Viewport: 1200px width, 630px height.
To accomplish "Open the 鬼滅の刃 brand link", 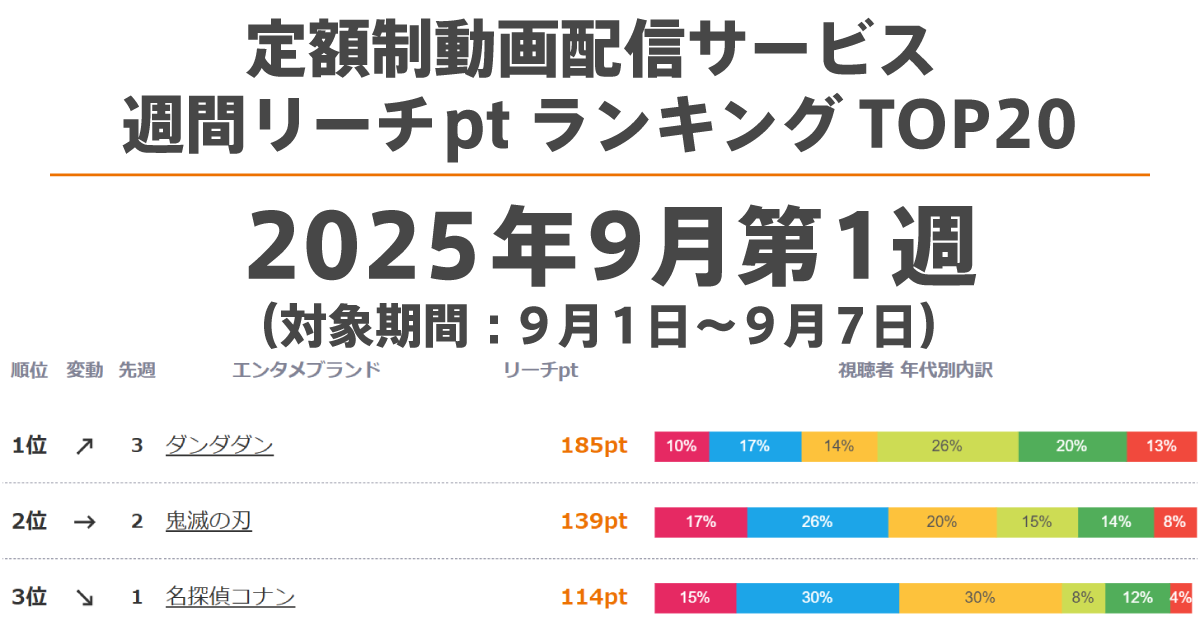I will point(208,521).
